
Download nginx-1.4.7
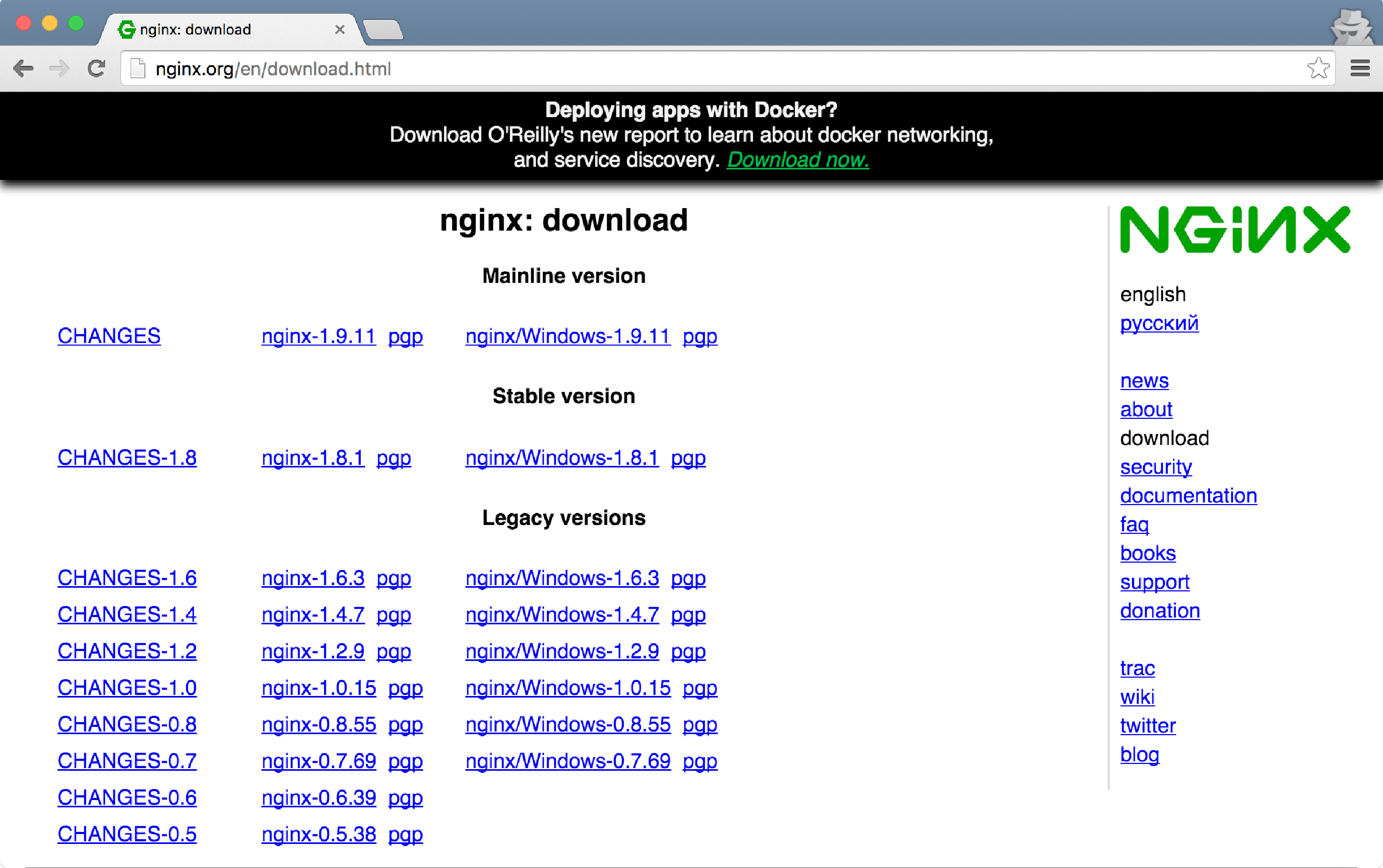(x=313, y=614)
